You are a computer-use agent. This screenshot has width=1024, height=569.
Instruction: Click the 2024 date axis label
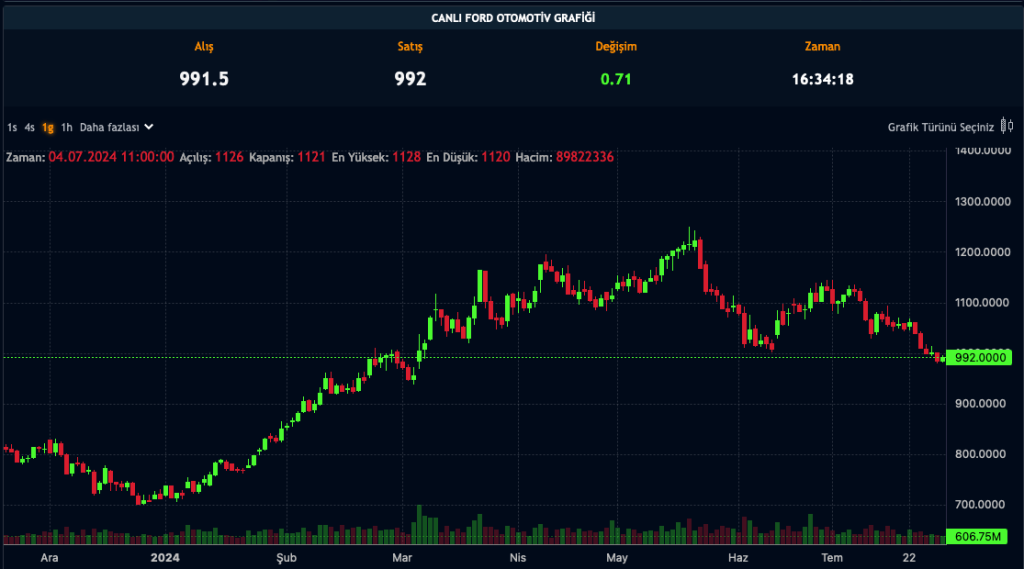165,557
